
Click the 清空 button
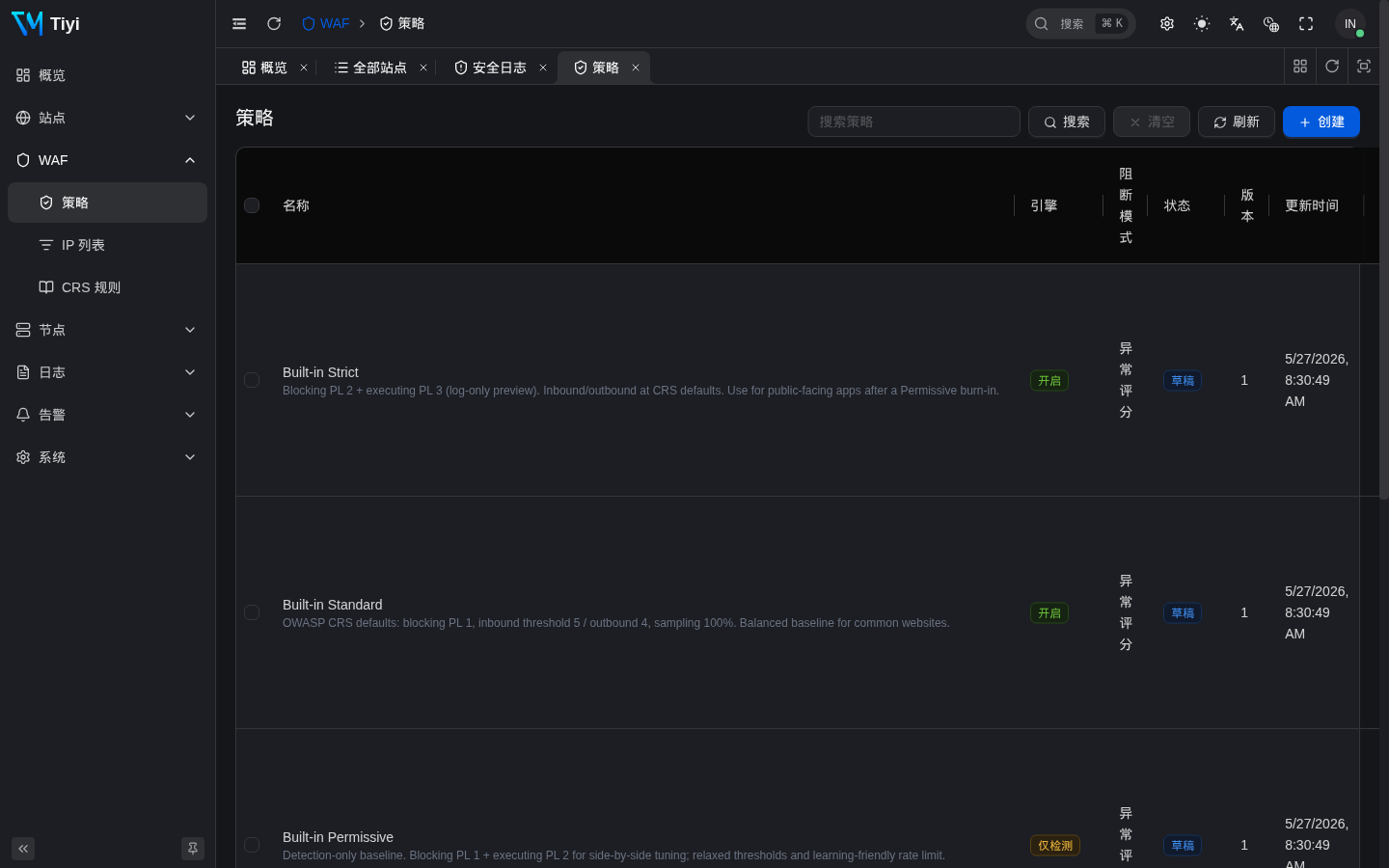coord(1152,122)
